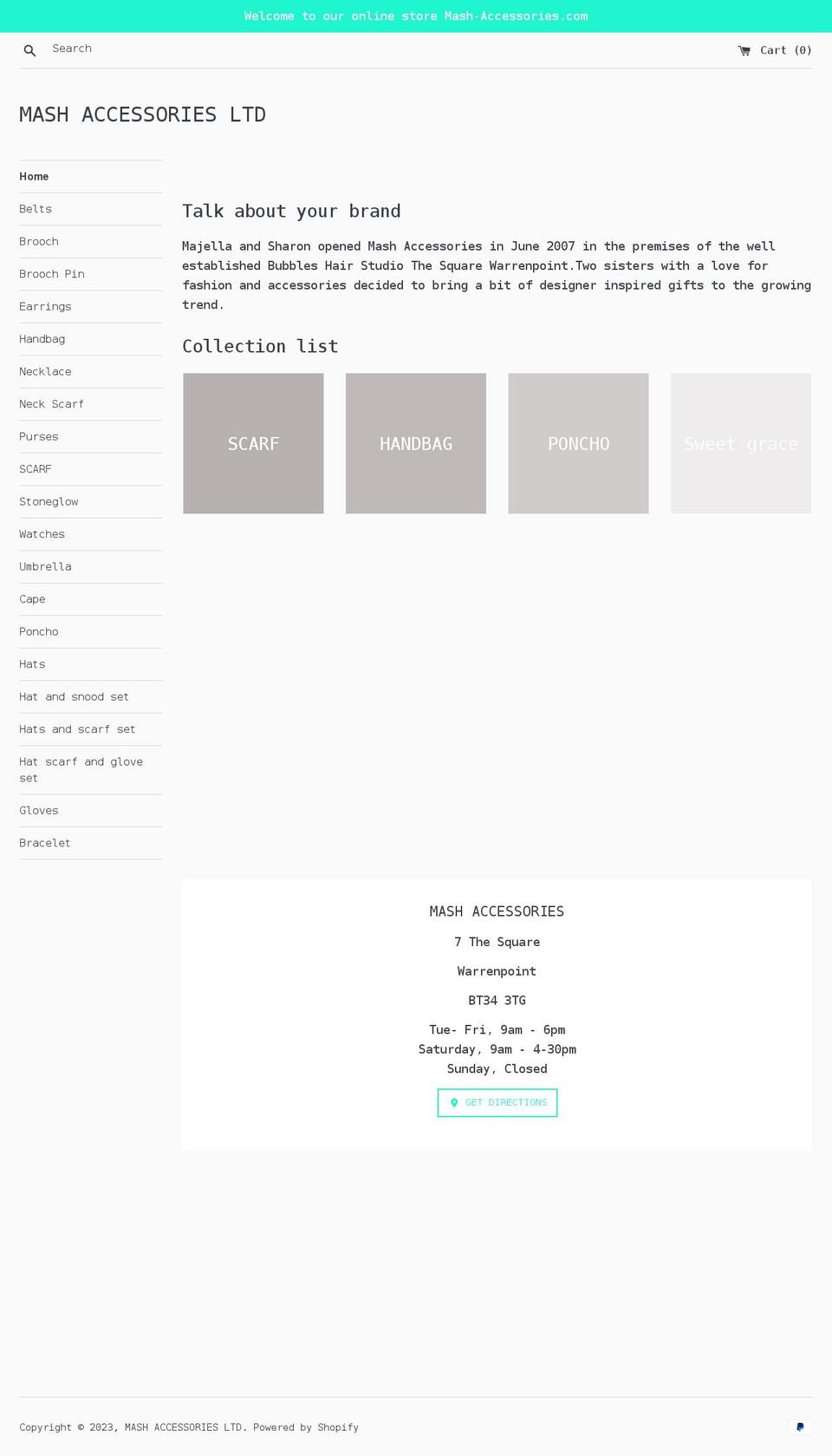Click the shopping cart icon
This screenshot has height=1456, width=832.
coord(744,50)
